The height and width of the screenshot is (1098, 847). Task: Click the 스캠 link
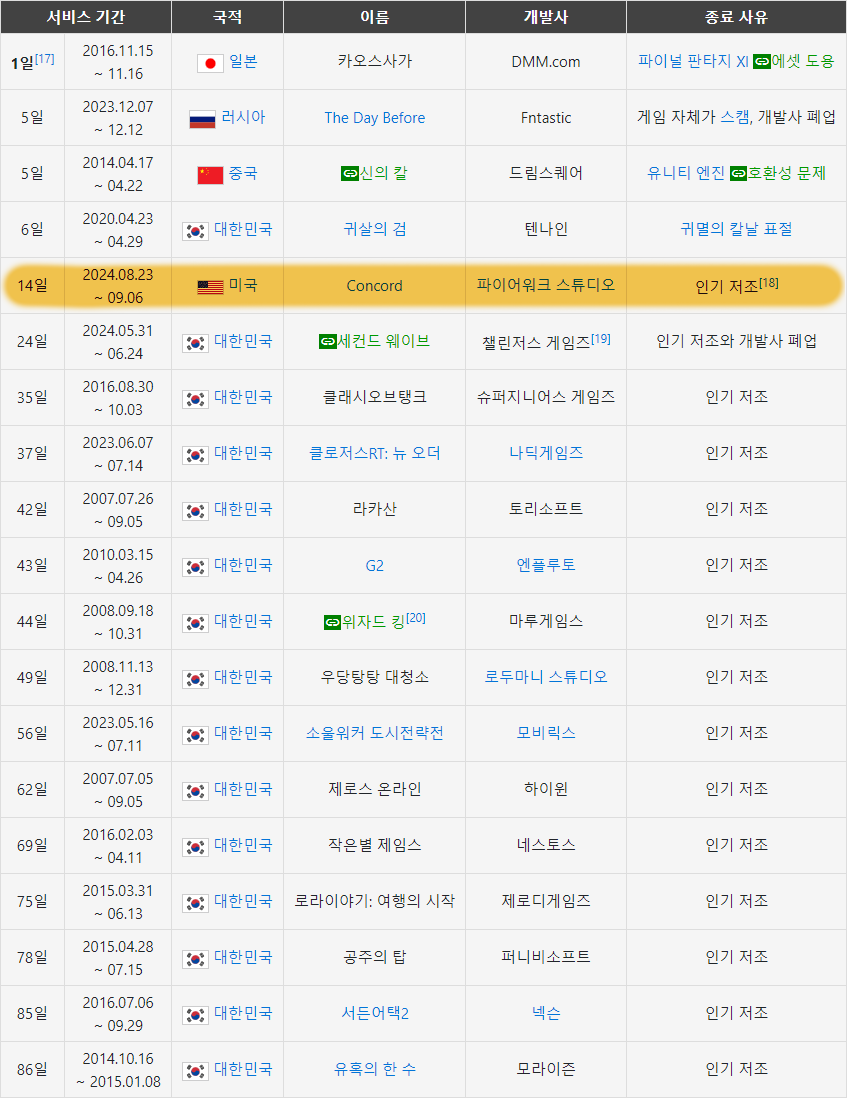734,117
